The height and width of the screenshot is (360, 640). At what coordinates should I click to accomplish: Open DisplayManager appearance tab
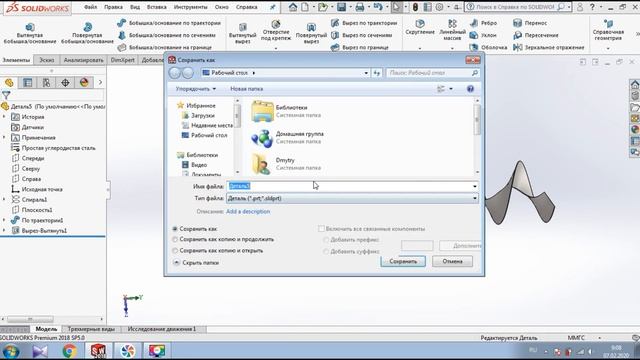84,82
